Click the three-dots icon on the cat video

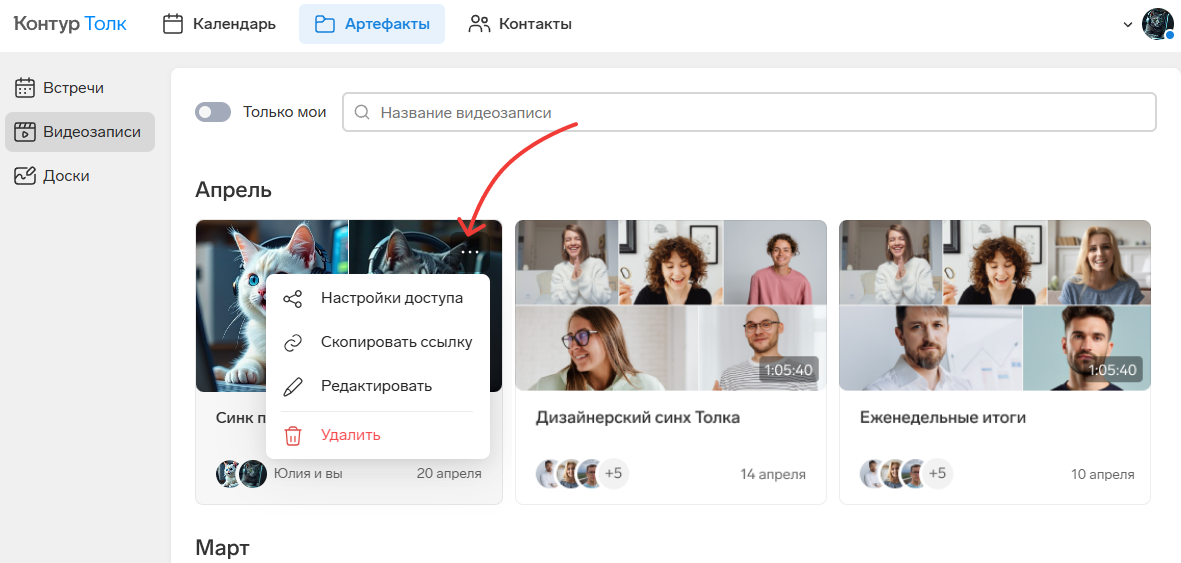click(x=470, y=253)
